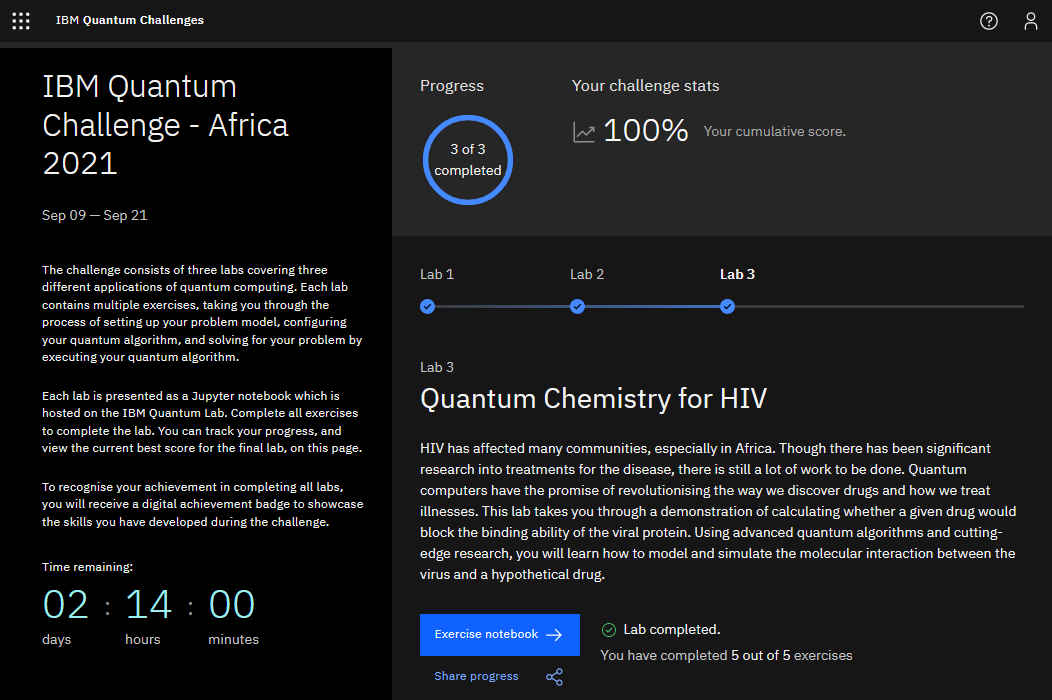Click the Progress heading

452,86
